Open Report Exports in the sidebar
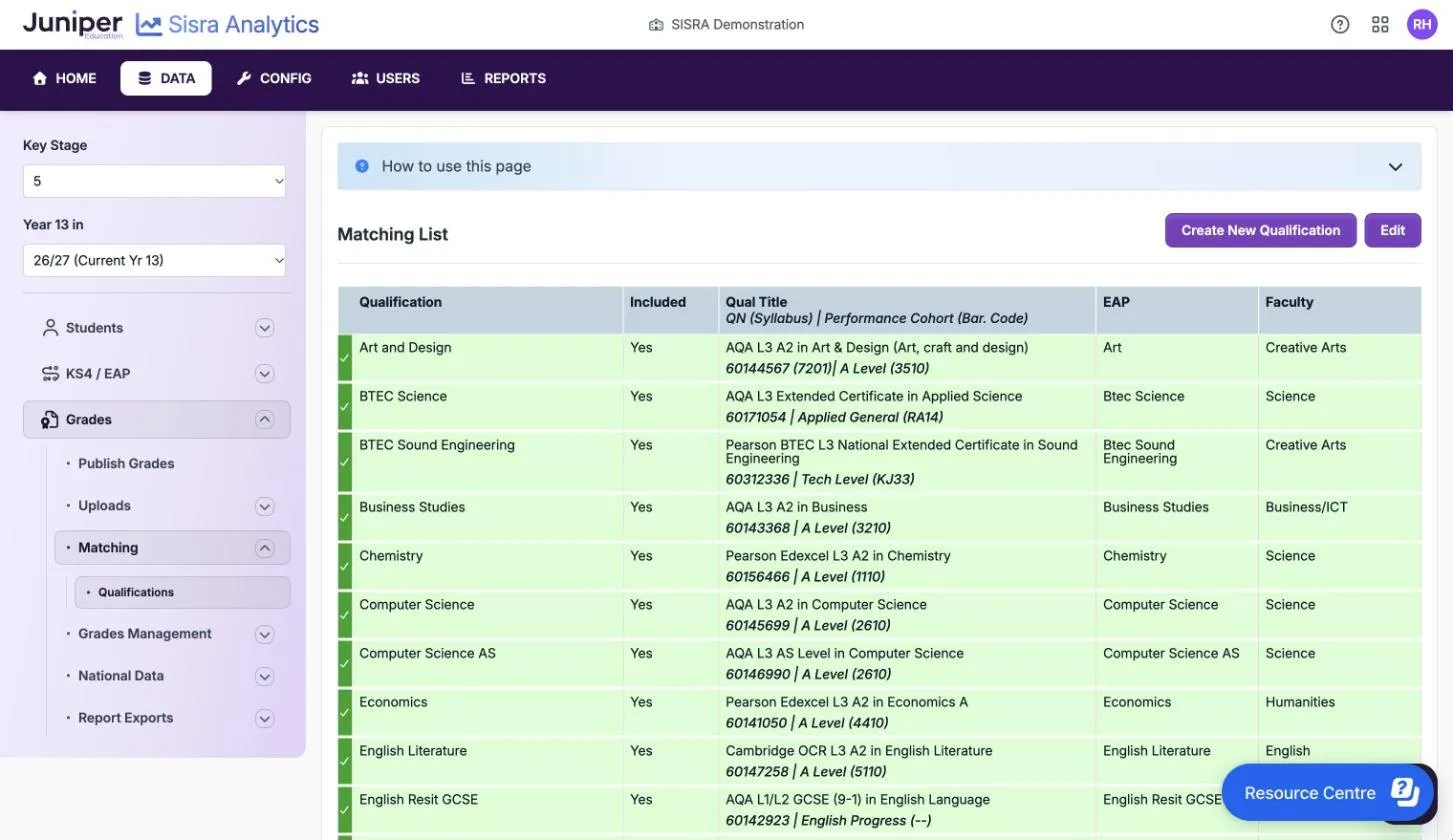Image resolution: width=1453 pixels, height=840 pixels. click(126, 718)
